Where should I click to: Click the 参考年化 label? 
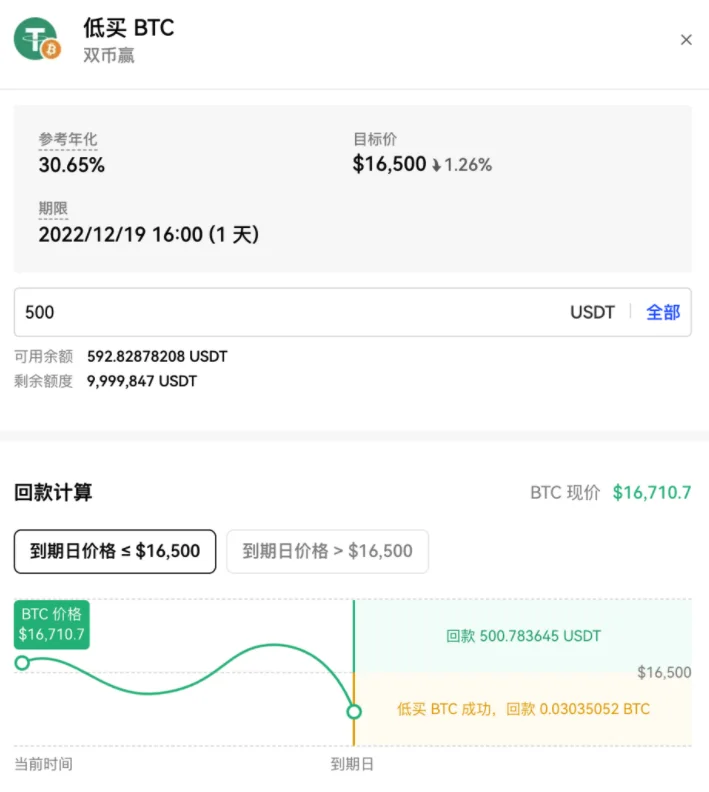(68, 139)
